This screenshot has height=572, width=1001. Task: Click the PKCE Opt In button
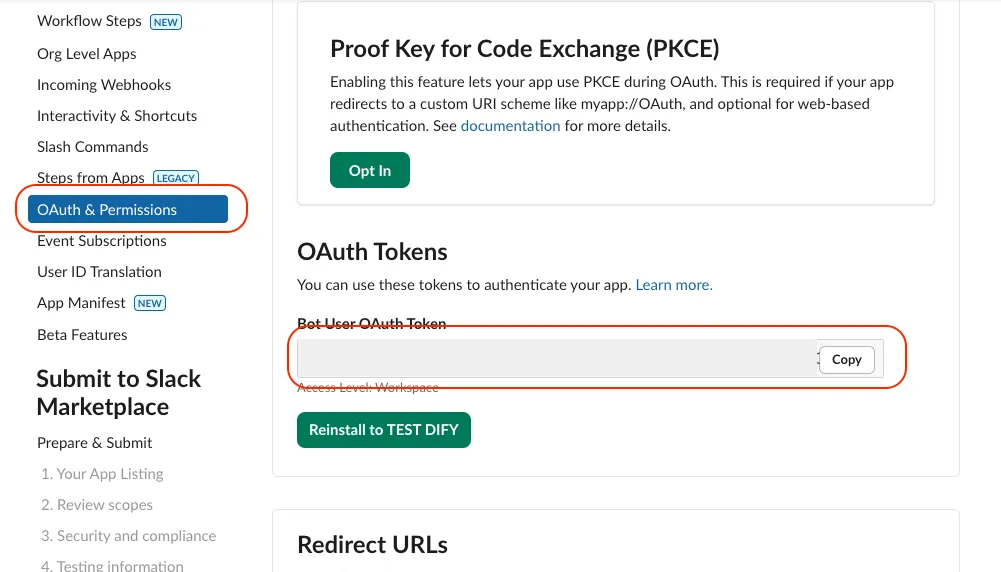pyautogui.click(x=370, y=171)
